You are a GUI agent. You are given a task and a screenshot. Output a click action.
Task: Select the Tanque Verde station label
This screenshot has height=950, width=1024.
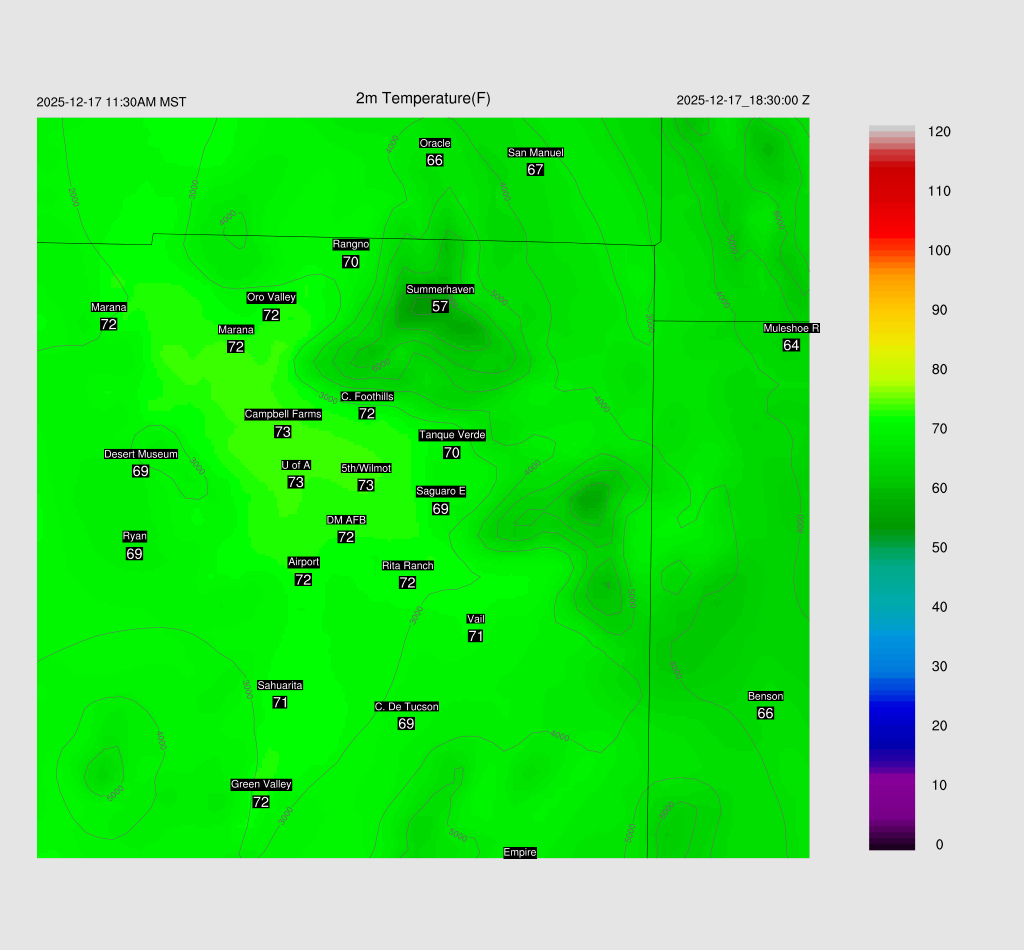click(x=452, y=435)
